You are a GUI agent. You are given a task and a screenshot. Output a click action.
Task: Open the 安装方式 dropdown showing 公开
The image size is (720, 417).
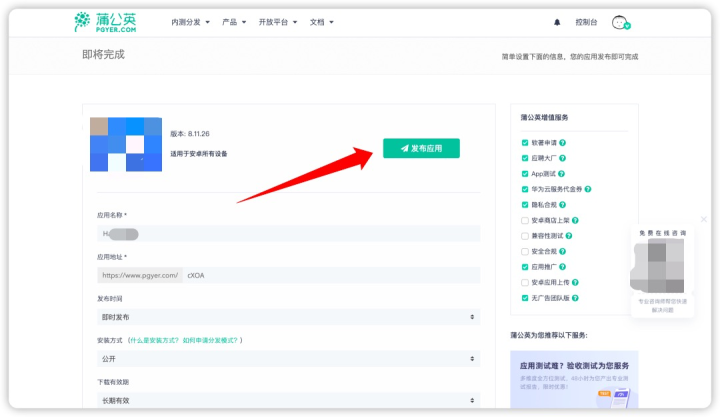pos(288,359)
